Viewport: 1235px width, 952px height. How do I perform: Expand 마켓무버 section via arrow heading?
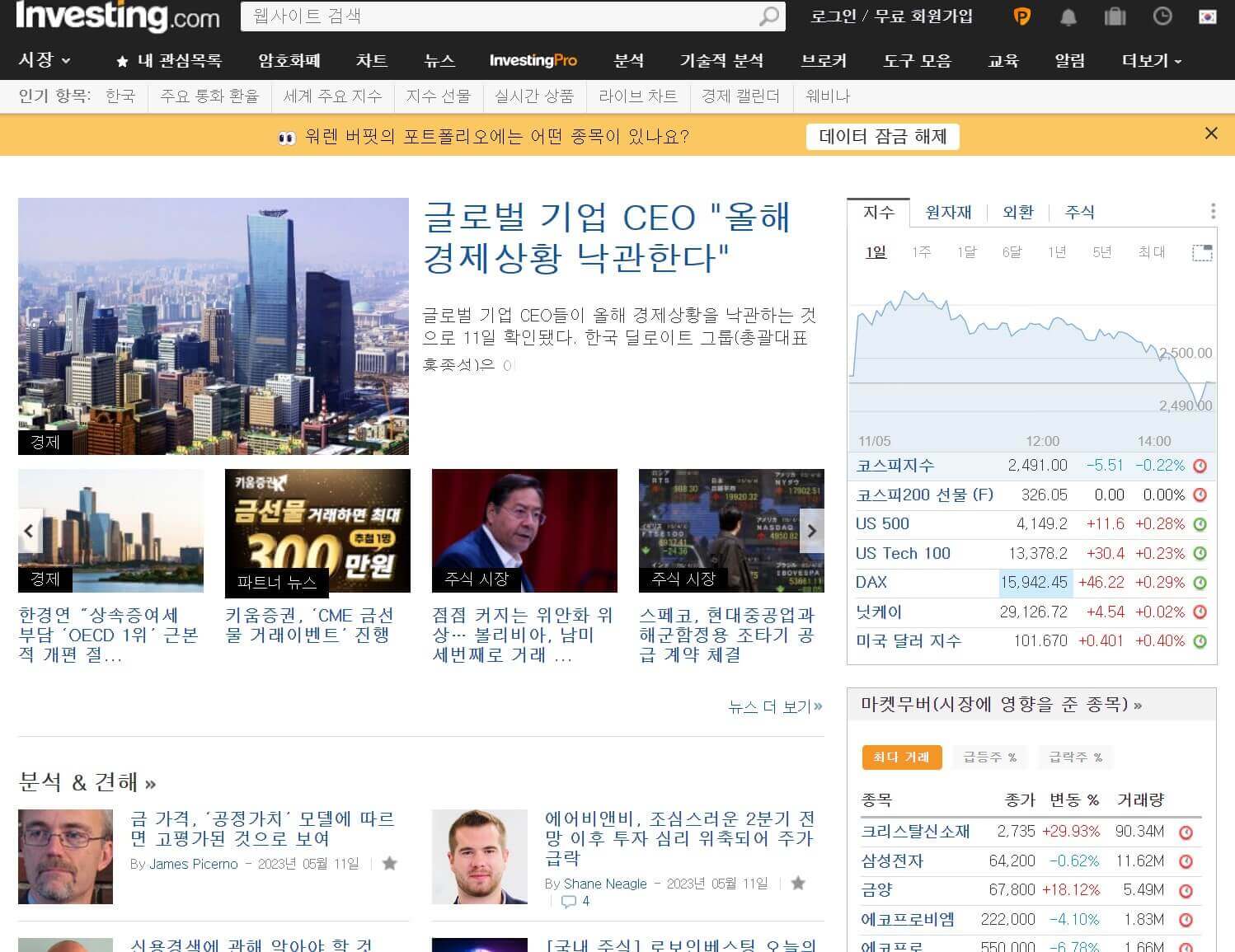1001,705
